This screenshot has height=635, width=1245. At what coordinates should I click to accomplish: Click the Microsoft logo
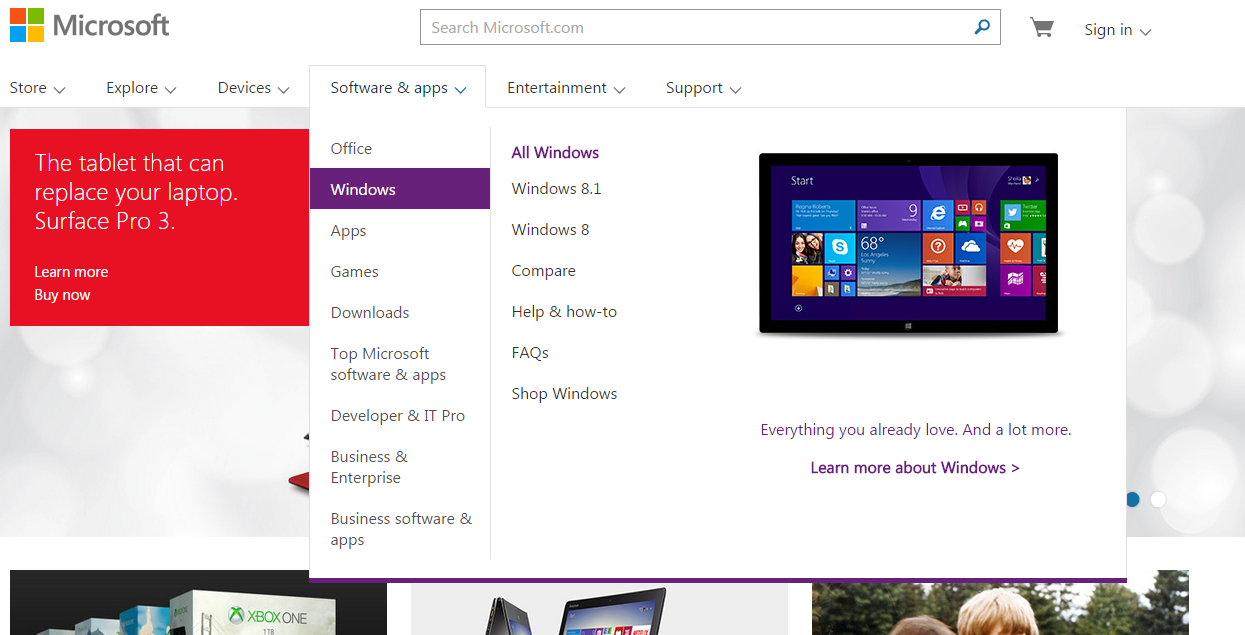[90, 25]
